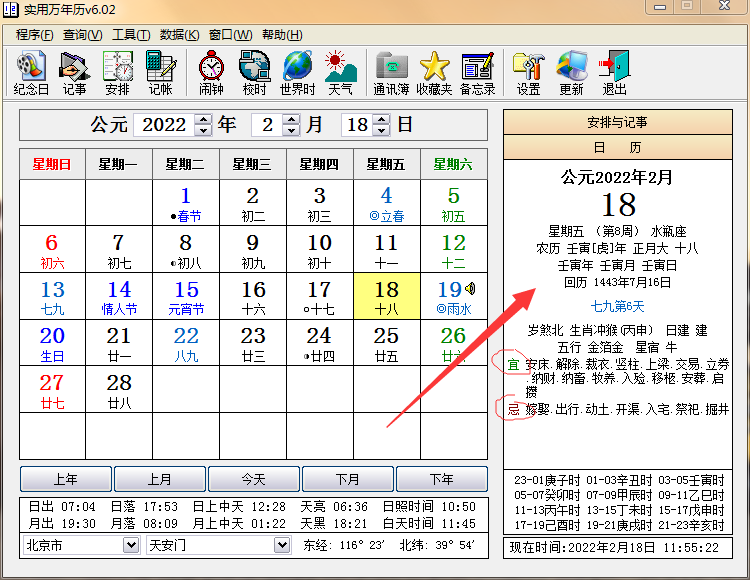Open the 闹钟 alarm clock tool
750x580 pixels.
pyautogui.click(x=211, y=72)
